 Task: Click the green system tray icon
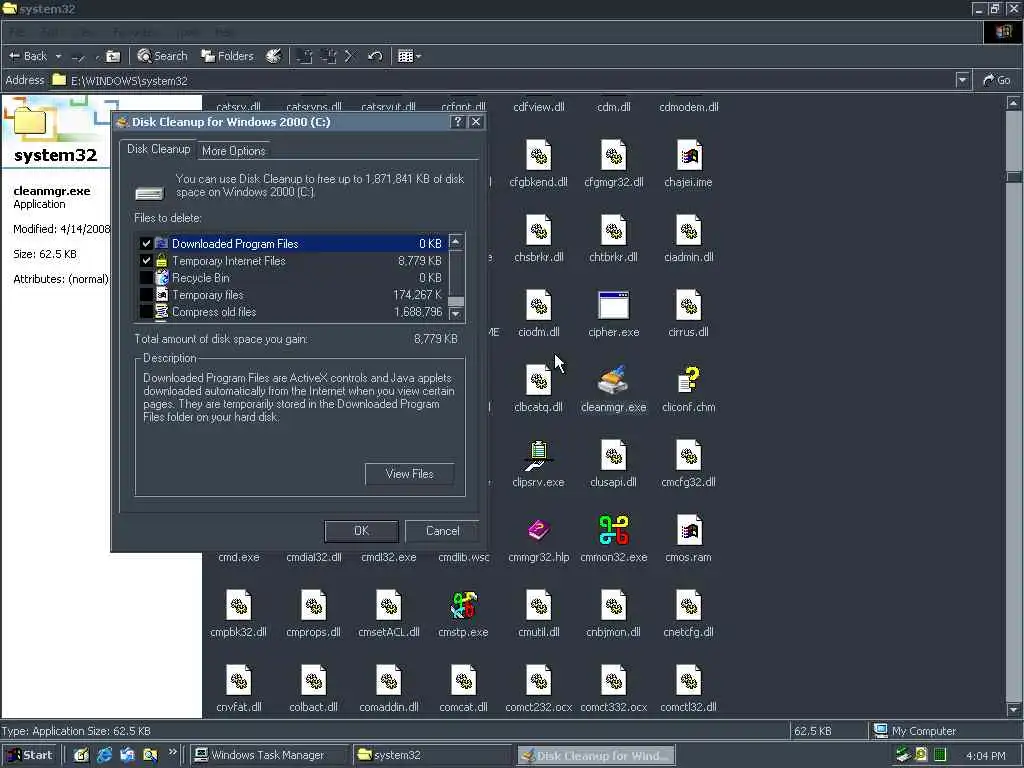(x=940, y=756)
